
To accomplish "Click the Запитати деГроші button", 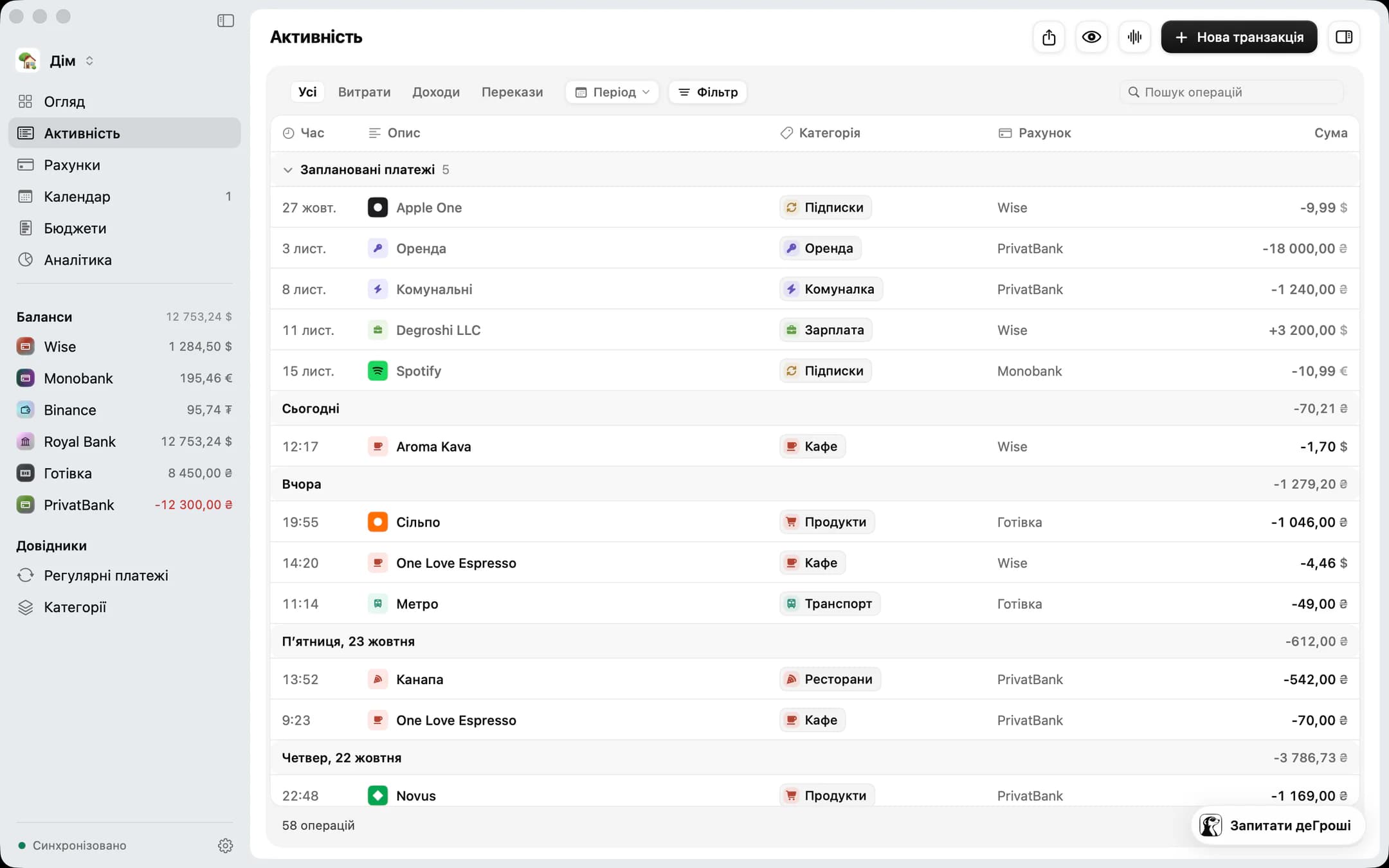I will pyautogui.click(x=1277, y=826).
